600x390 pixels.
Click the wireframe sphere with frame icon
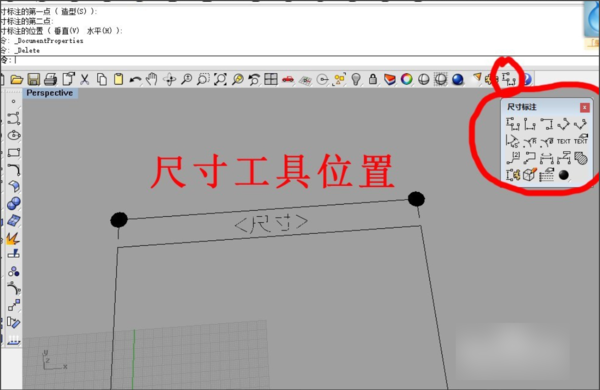point(440,80)
